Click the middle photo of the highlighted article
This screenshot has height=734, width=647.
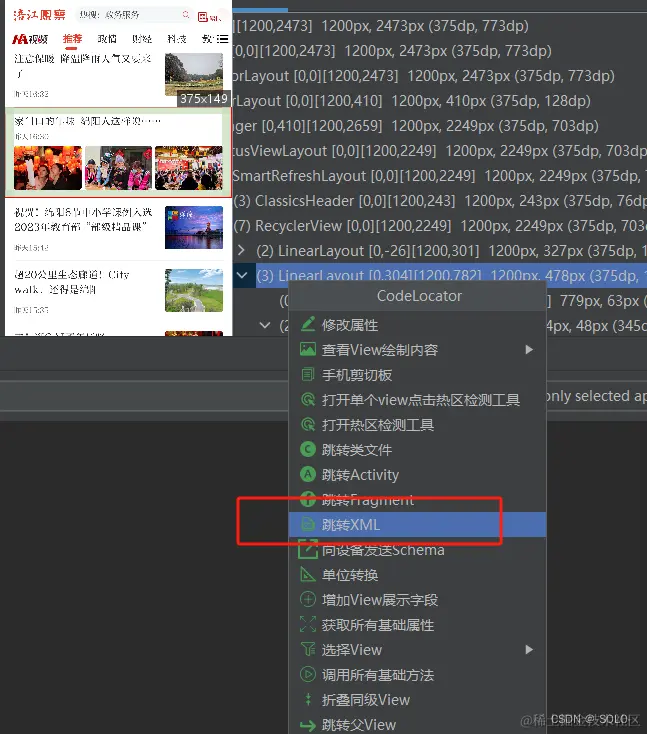click(118, 168)
